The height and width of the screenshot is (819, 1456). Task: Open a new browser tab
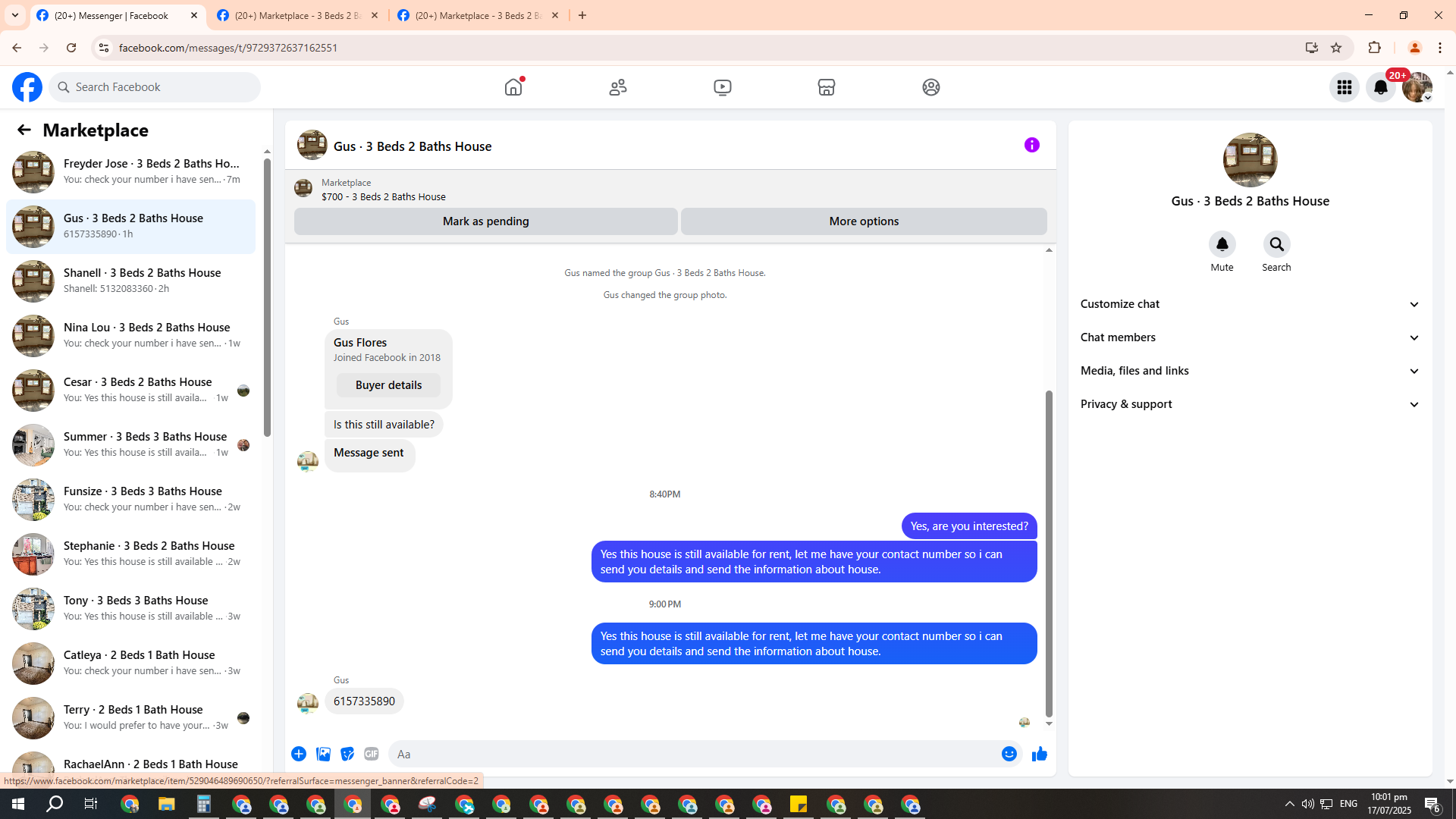click(582, 15)
